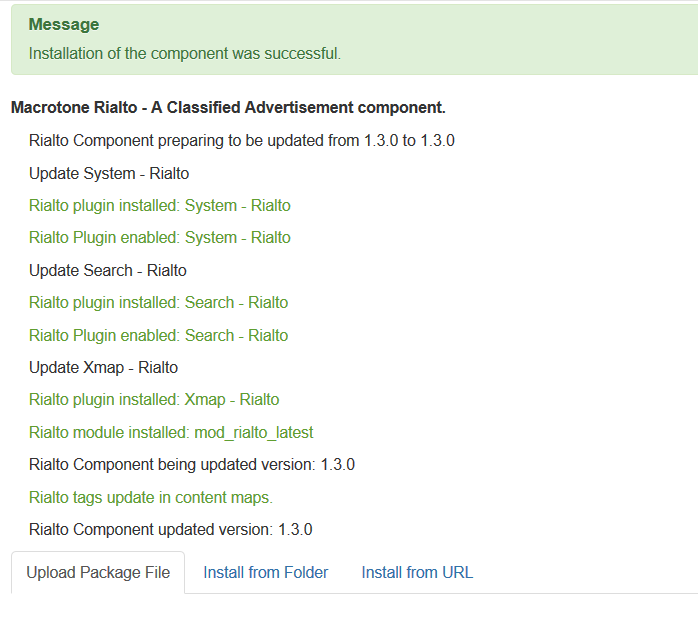This screenshot has height=617, width=698.
Task: Click the Component updated version: 1.3.0 line
Action: 171,529
